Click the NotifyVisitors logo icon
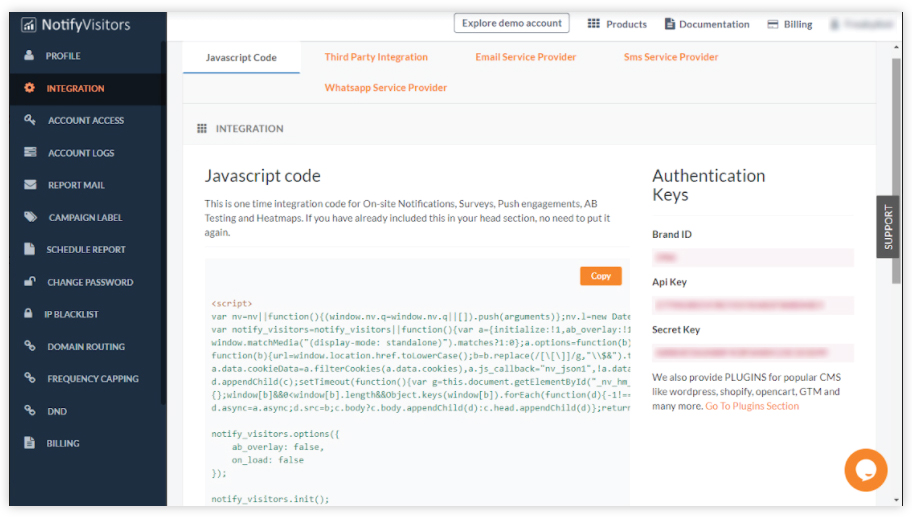 click(28, 24)
